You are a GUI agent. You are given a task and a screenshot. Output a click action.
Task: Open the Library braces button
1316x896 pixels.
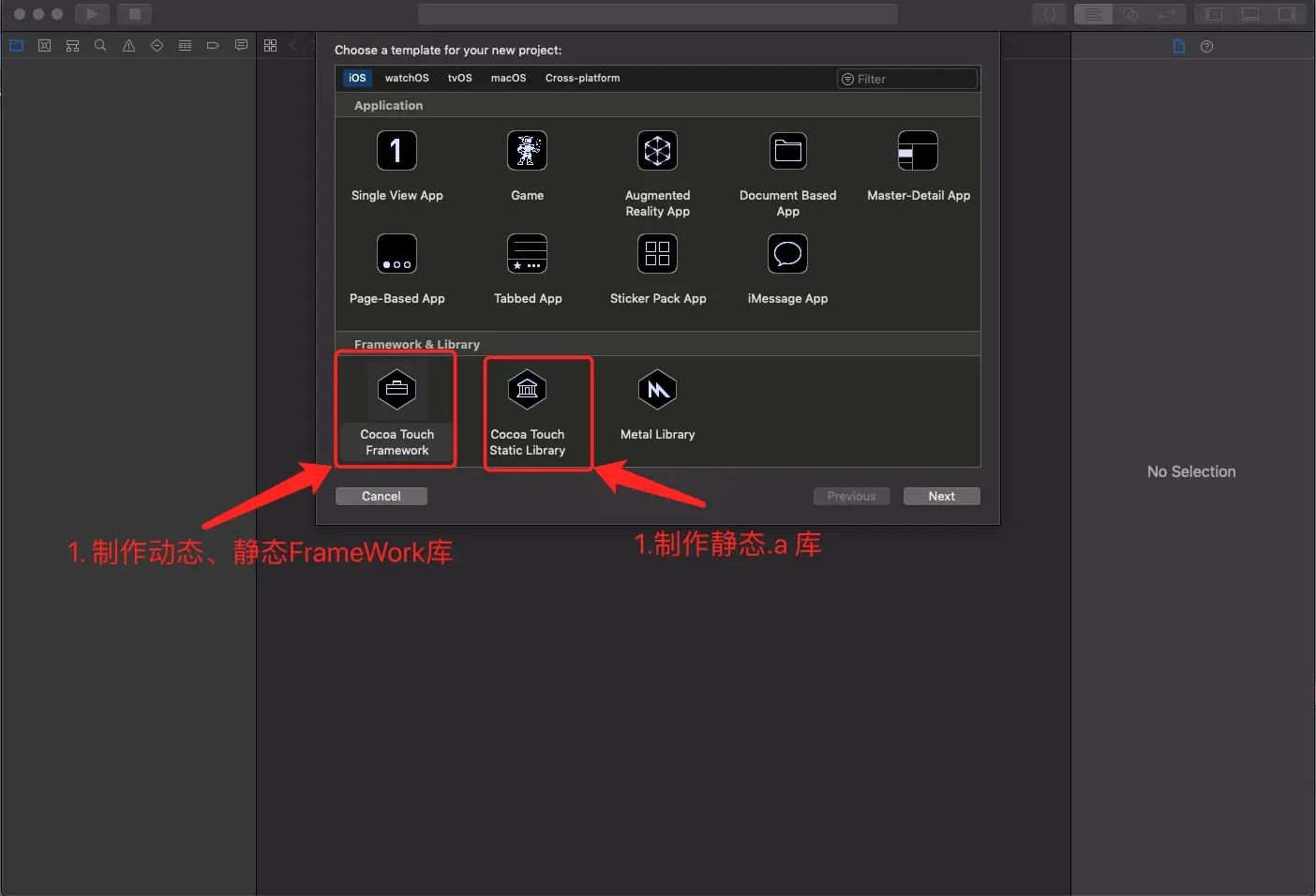[x=1049, y=14]
